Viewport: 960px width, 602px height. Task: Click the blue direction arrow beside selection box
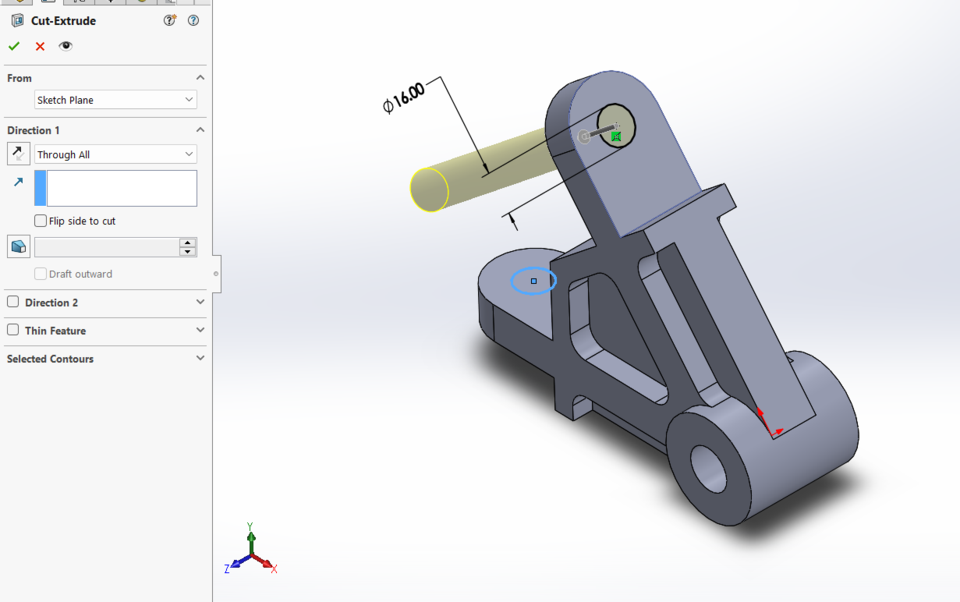[17, 181]
